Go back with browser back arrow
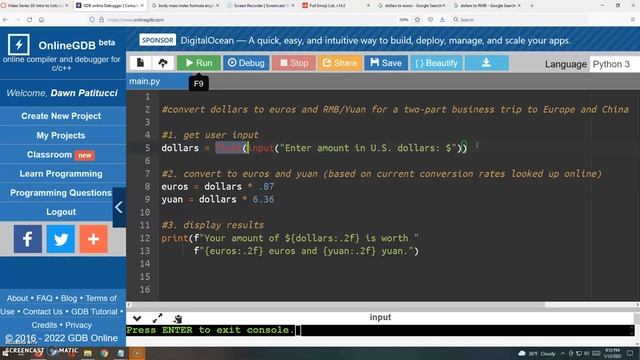640x360 pixels. [5, 20]
